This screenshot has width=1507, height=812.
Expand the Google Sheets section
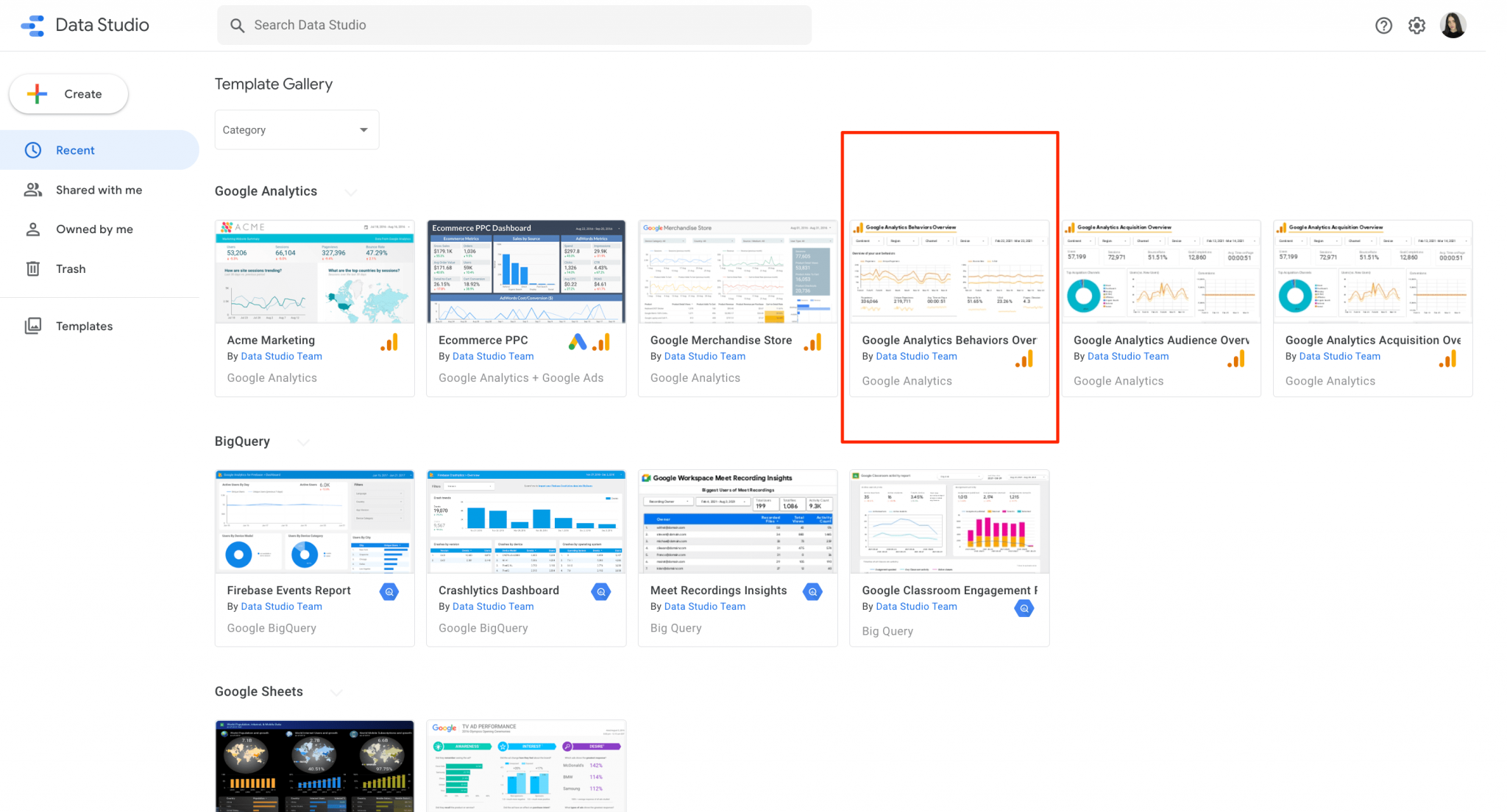337,692
